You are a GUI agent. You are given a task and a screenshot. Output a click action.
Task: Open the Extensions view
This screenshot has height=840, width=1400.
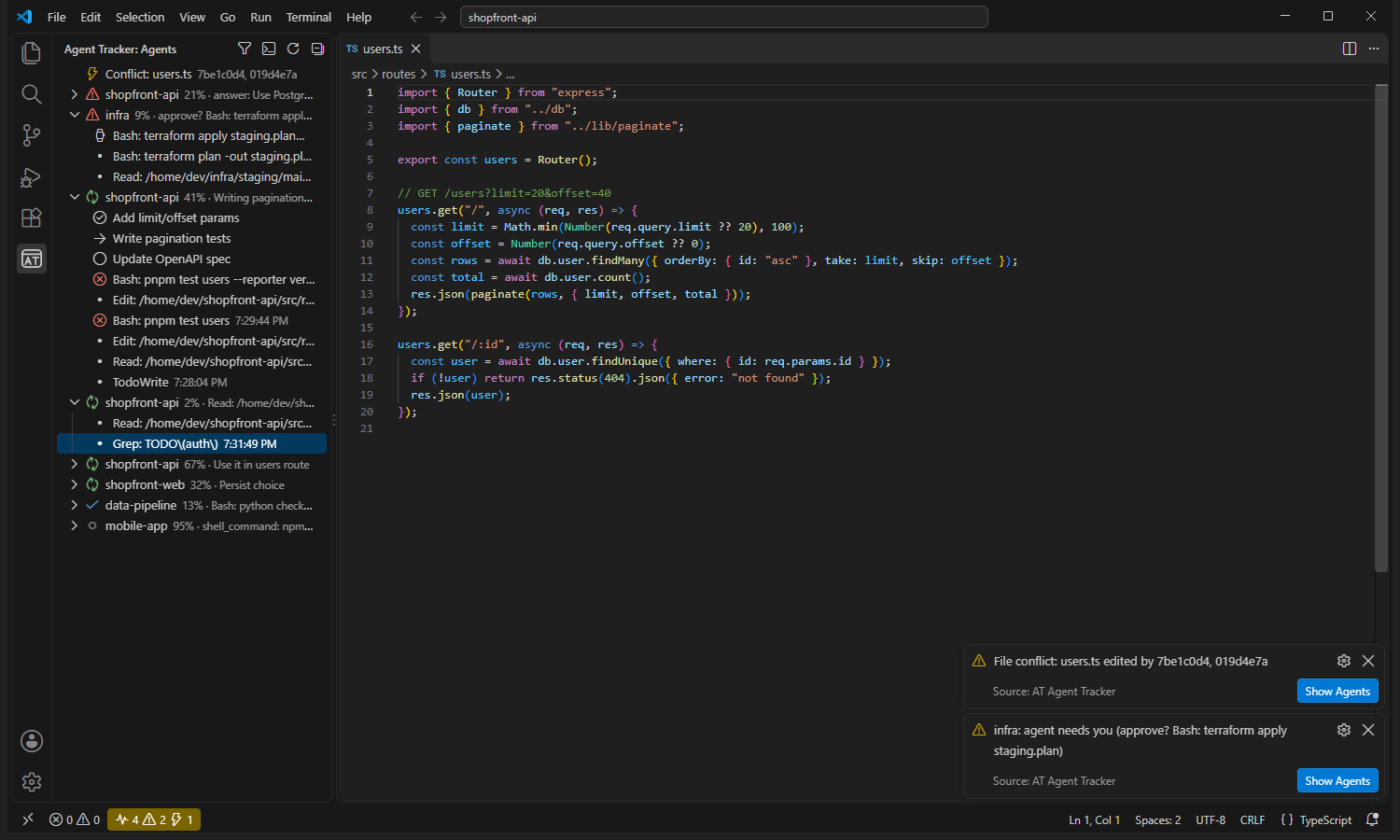[32, 217]
